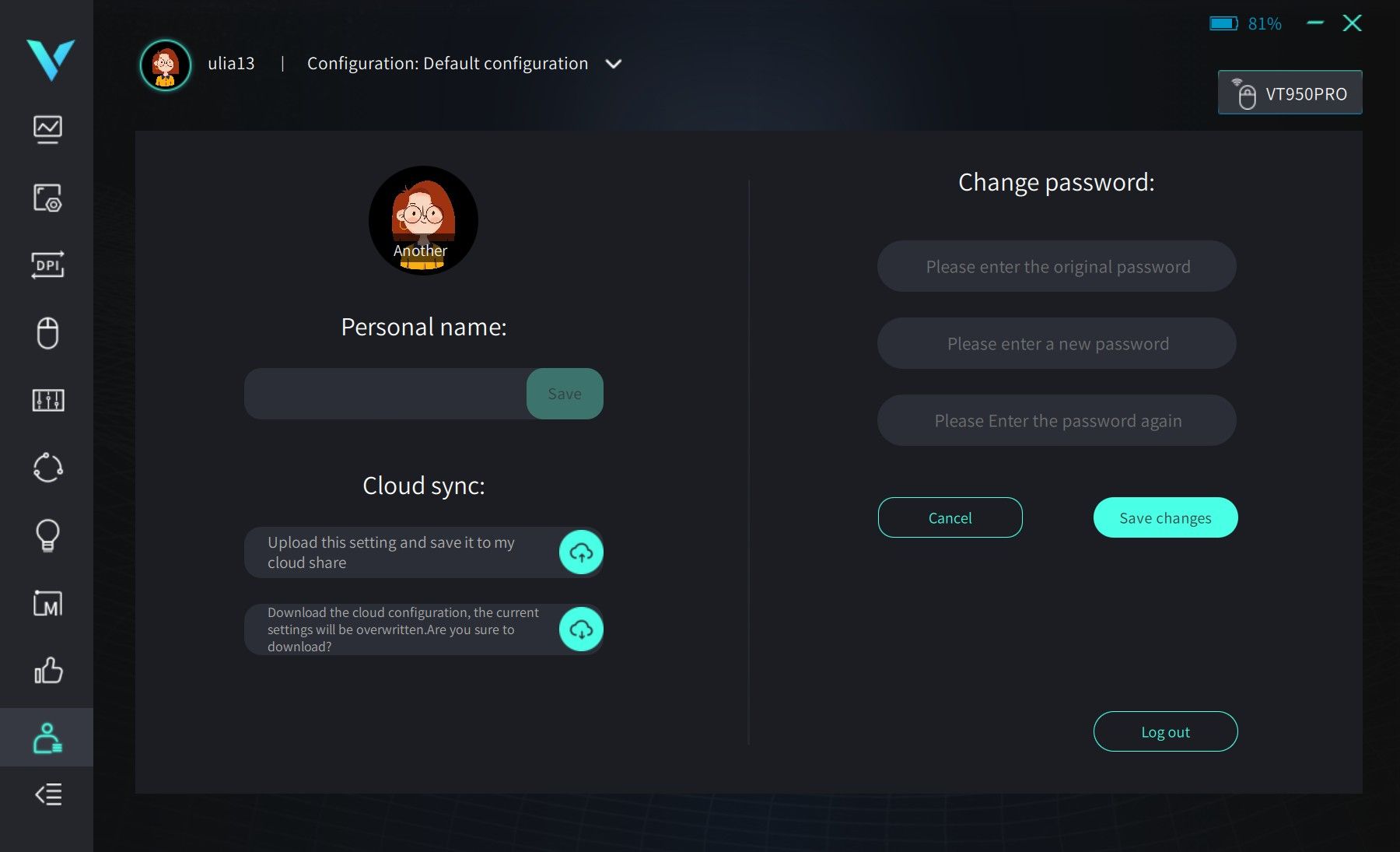Open the macro M icon
Image resolution: width=1400 pixels, height=852 pixels.
tap(47, 603)
